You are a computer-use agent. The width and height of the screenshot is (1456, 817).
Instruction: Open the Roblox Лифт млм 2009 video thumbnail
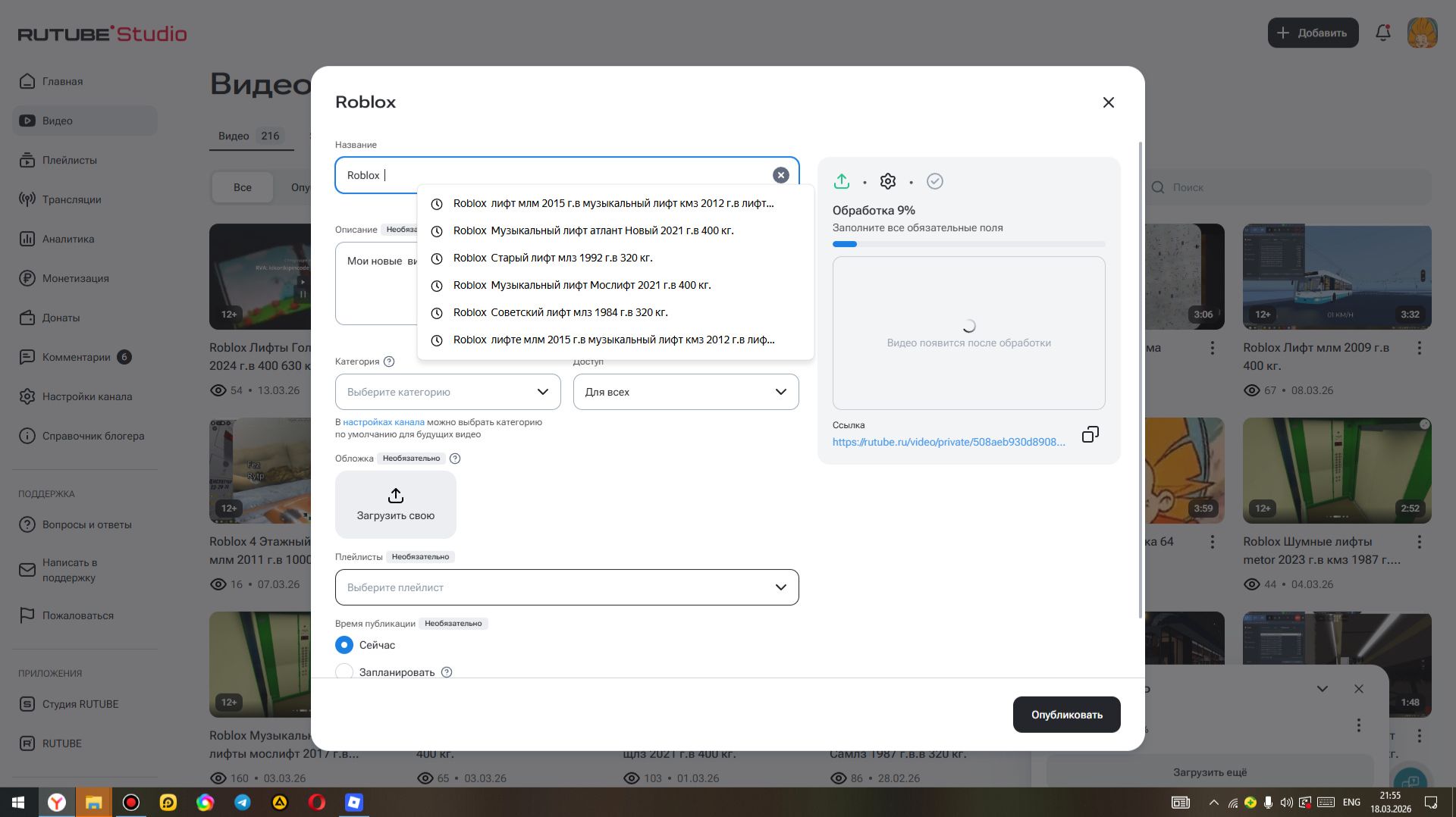1337,277
